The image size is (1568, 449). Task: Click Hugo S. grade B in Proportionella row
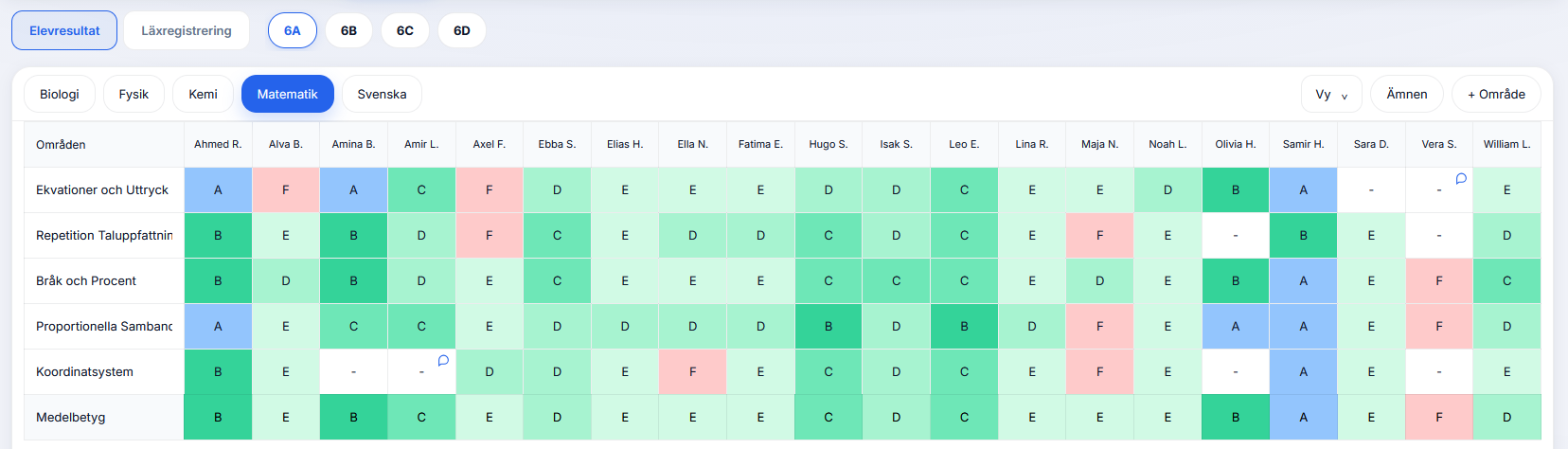pos(829,326)
